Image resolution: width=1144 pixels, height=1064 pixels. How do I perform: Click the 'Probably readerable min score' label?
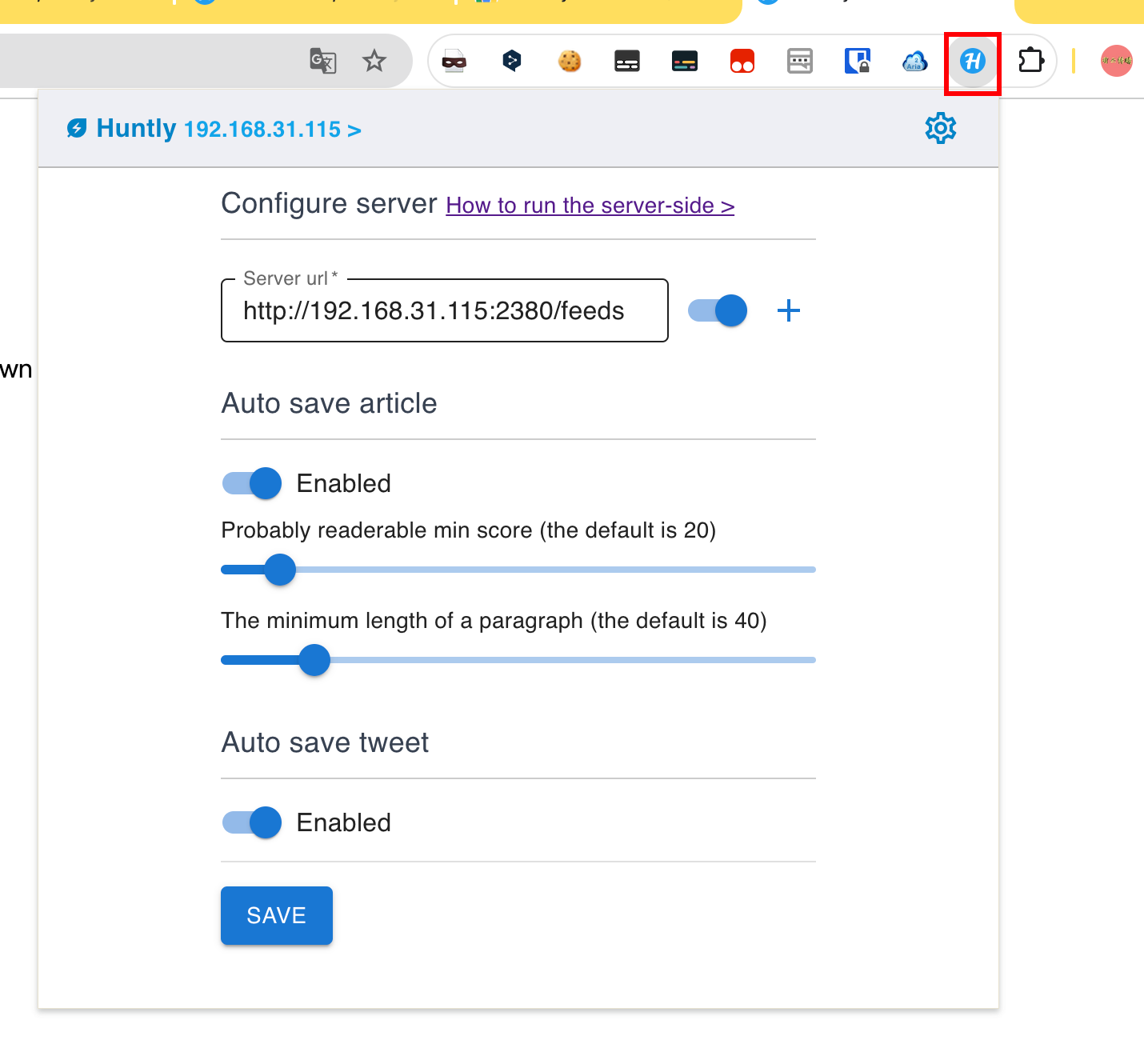point(469,530)
